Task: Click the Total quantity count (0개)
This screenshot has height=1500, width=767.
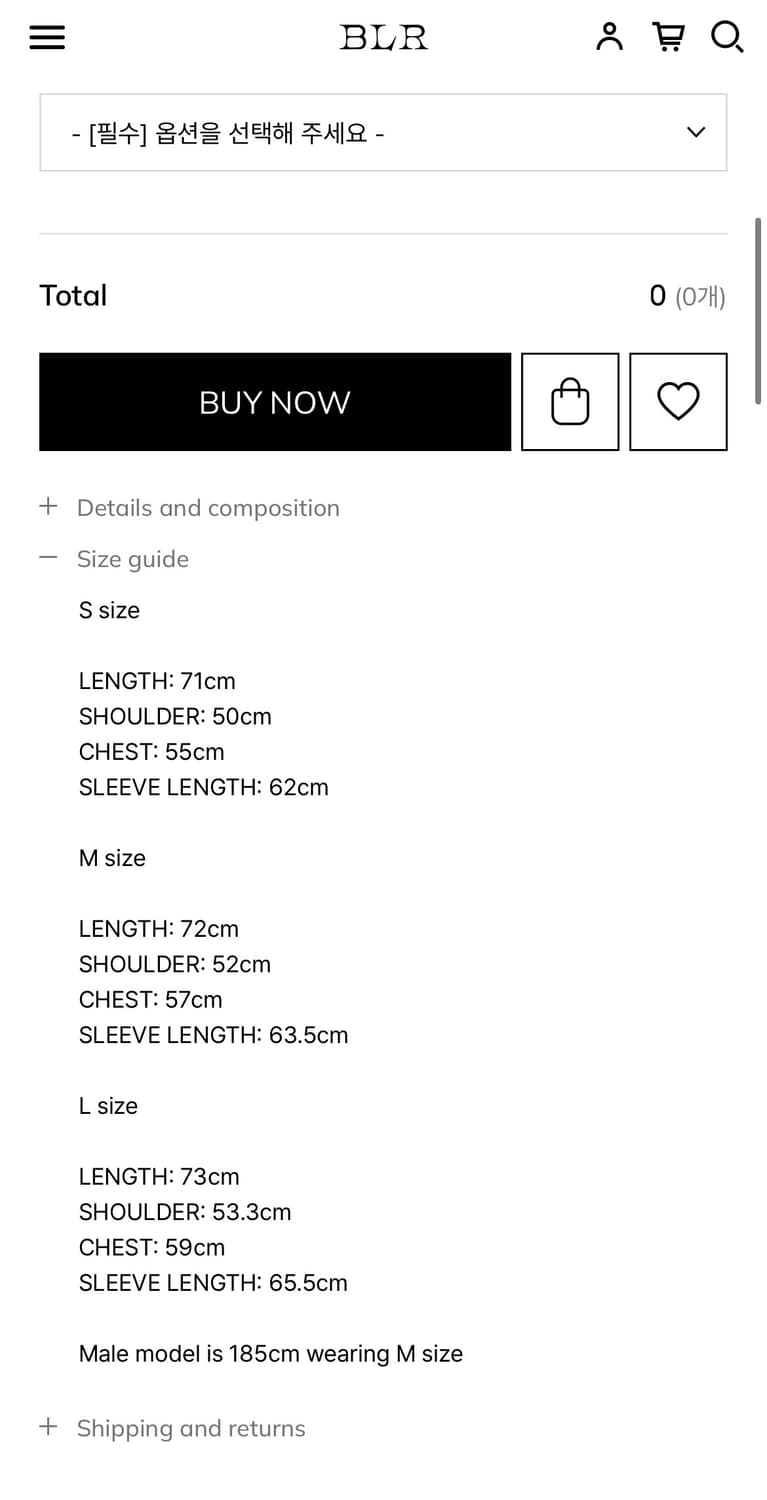Action: coord(699,296)
